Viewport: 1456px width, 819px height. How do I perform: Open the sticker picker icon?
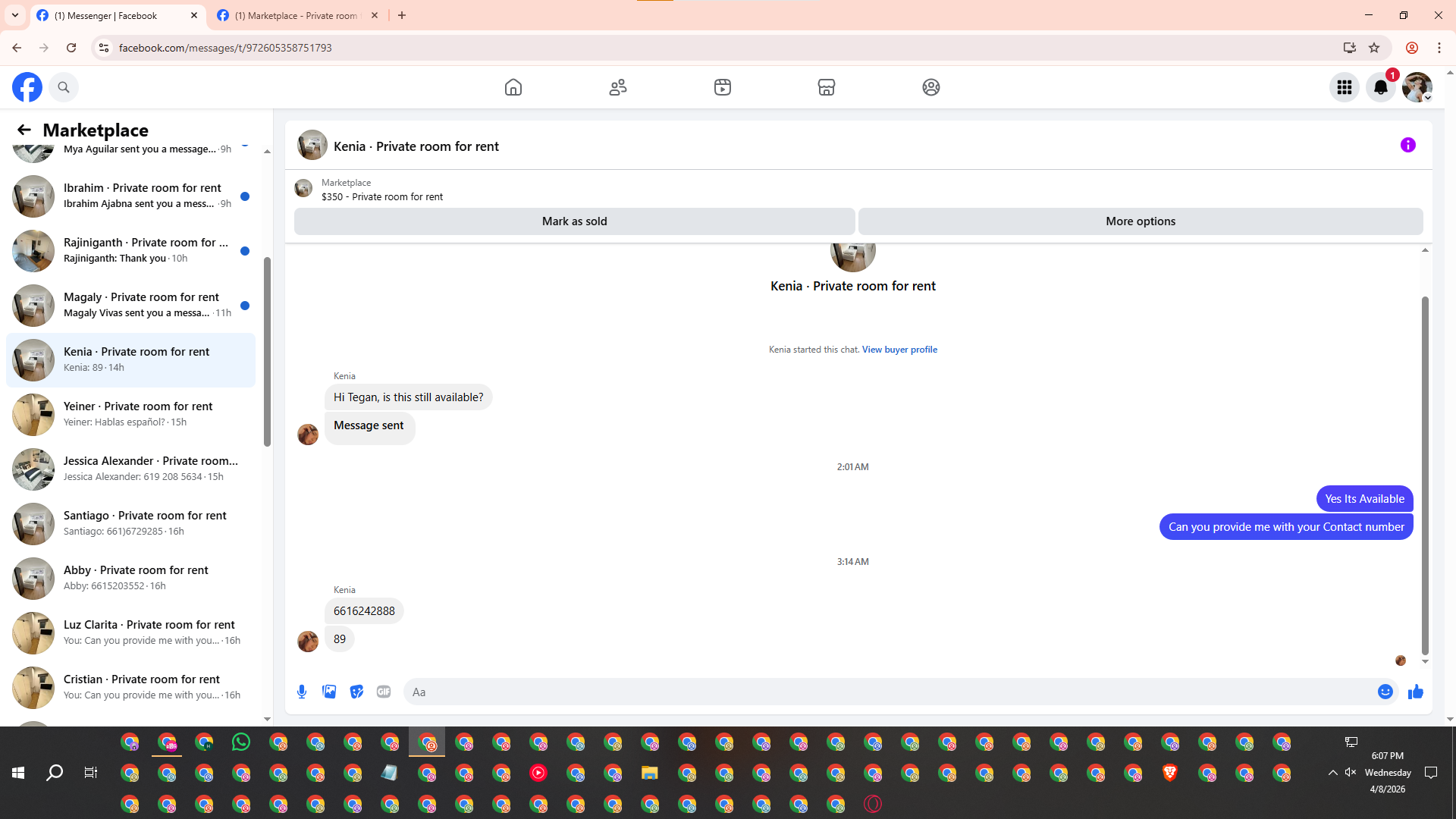(x=356, y=692)
